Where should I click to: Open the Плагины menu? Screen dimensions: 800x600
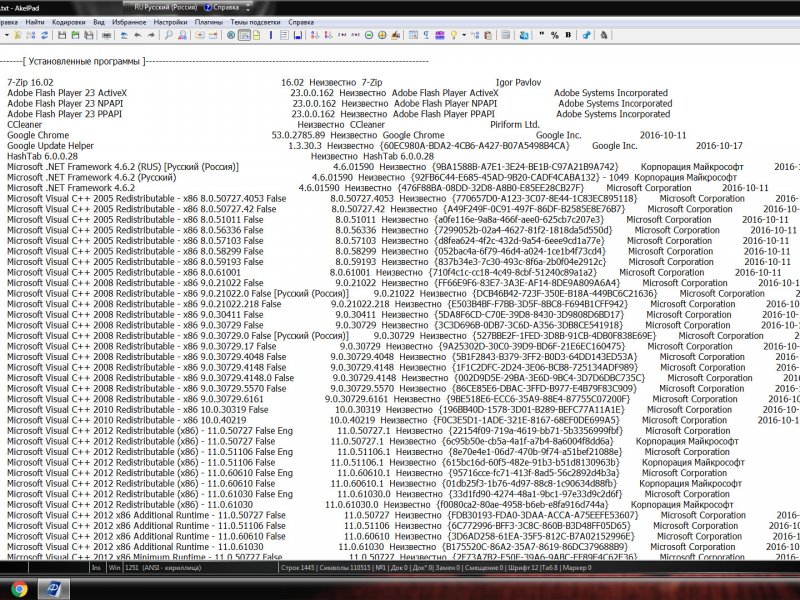click(209, 22)
